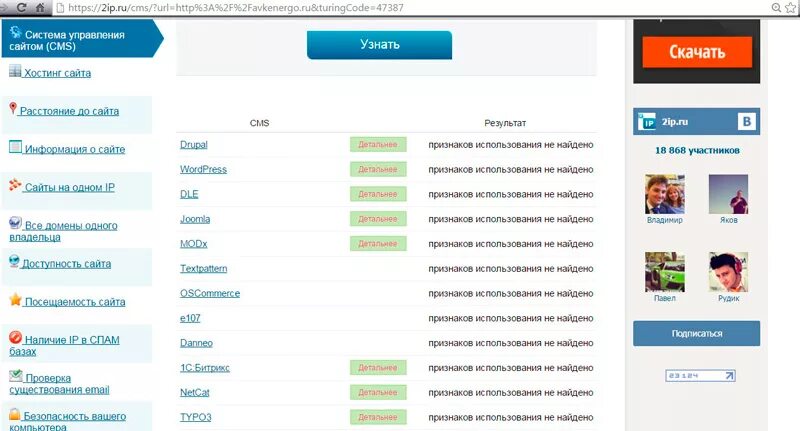The image size is (800, 431).
Task: Click Детальнее button in 1С-Битрикс row
Action: [378, 368]
